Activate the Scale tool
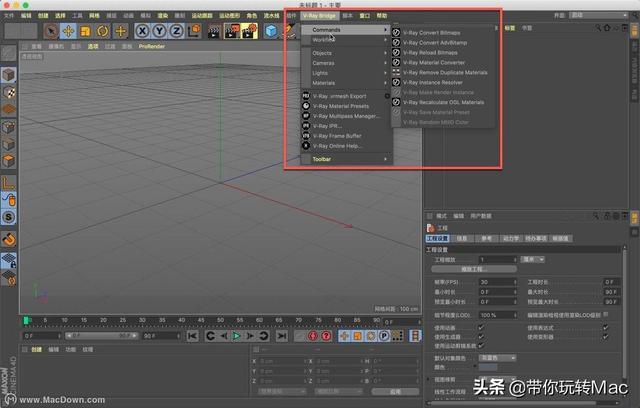This screenshot has height=408, width=640. point(85,31)
